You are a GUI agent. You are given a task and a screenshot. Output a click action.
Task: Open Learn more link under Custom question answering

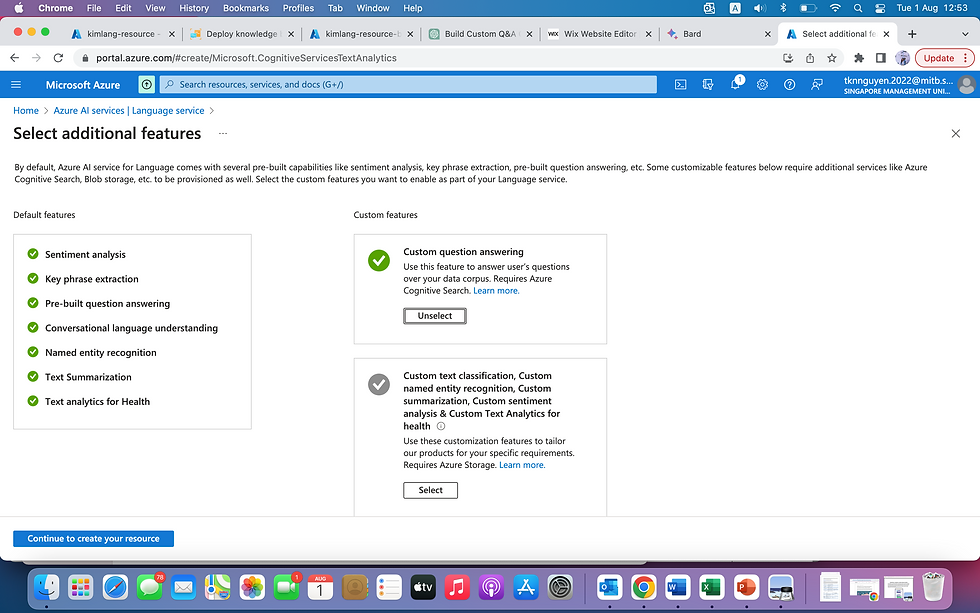496,291
